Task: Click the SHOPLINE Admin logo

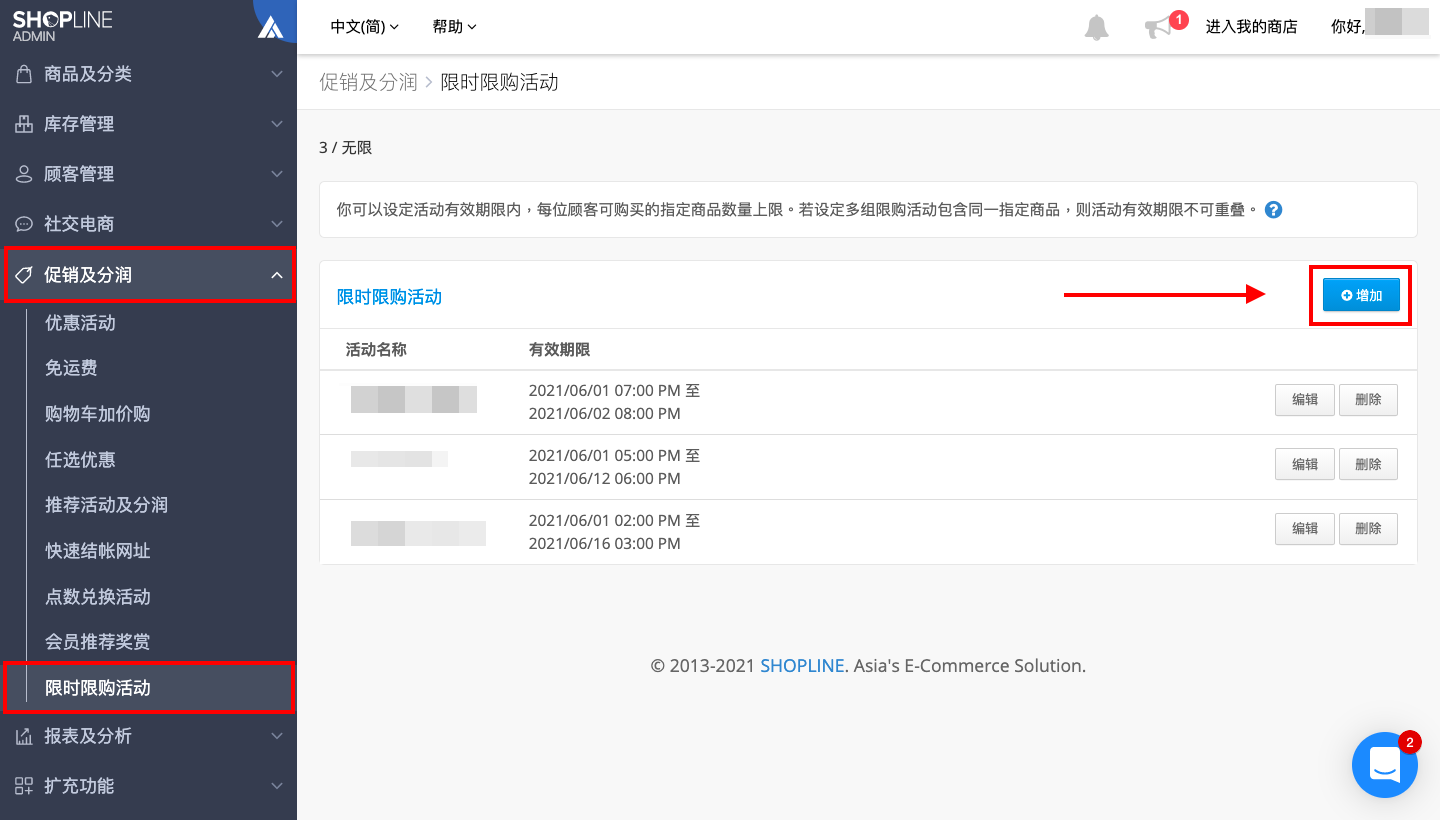Action: [62, 26]
